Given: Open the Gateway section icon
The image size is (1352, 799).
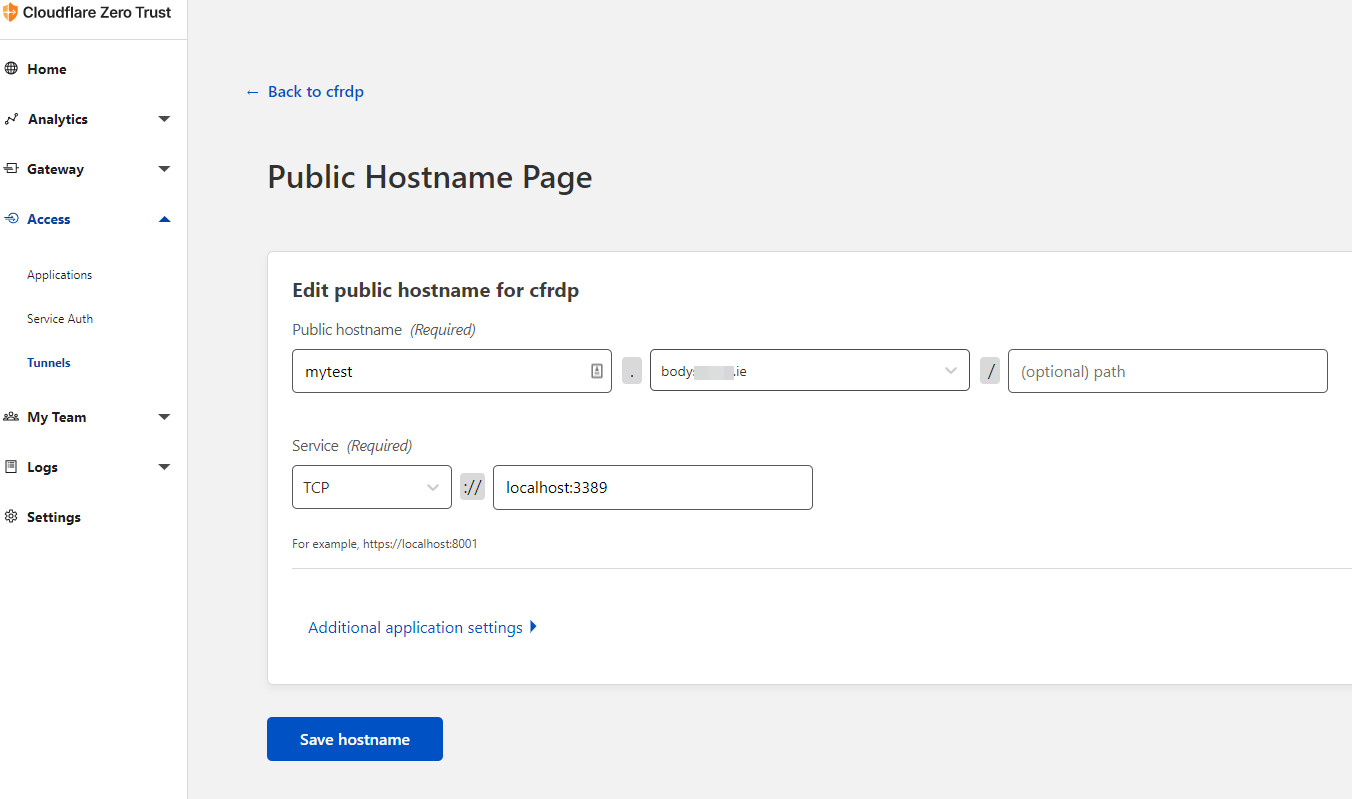Looking at the screenshot, I should click(12, 169).
